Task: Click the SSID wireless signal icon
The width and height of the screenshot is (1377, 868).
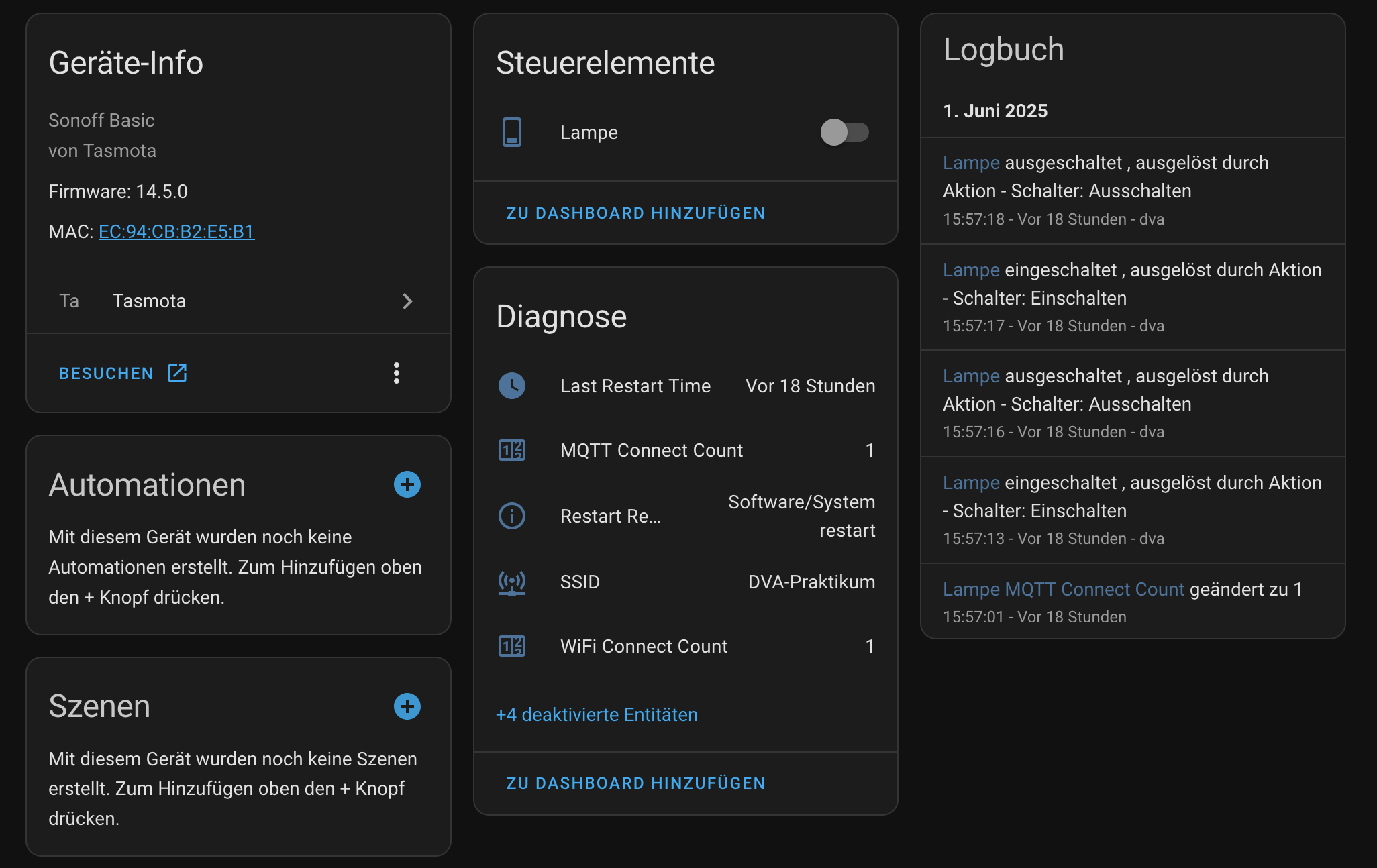Action: coord(512,582)
